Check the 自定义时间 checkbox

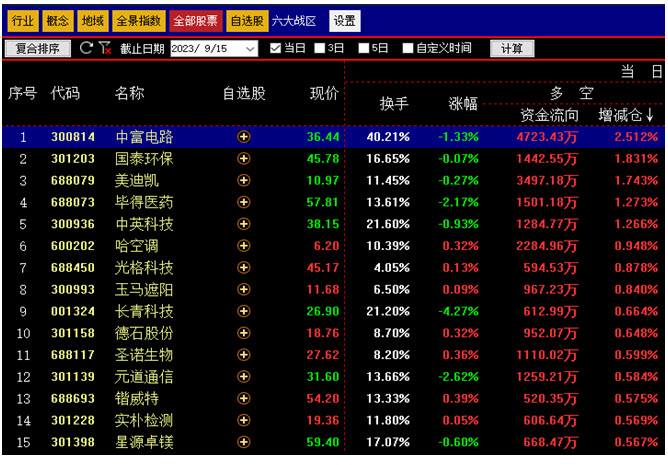[408, 48]
